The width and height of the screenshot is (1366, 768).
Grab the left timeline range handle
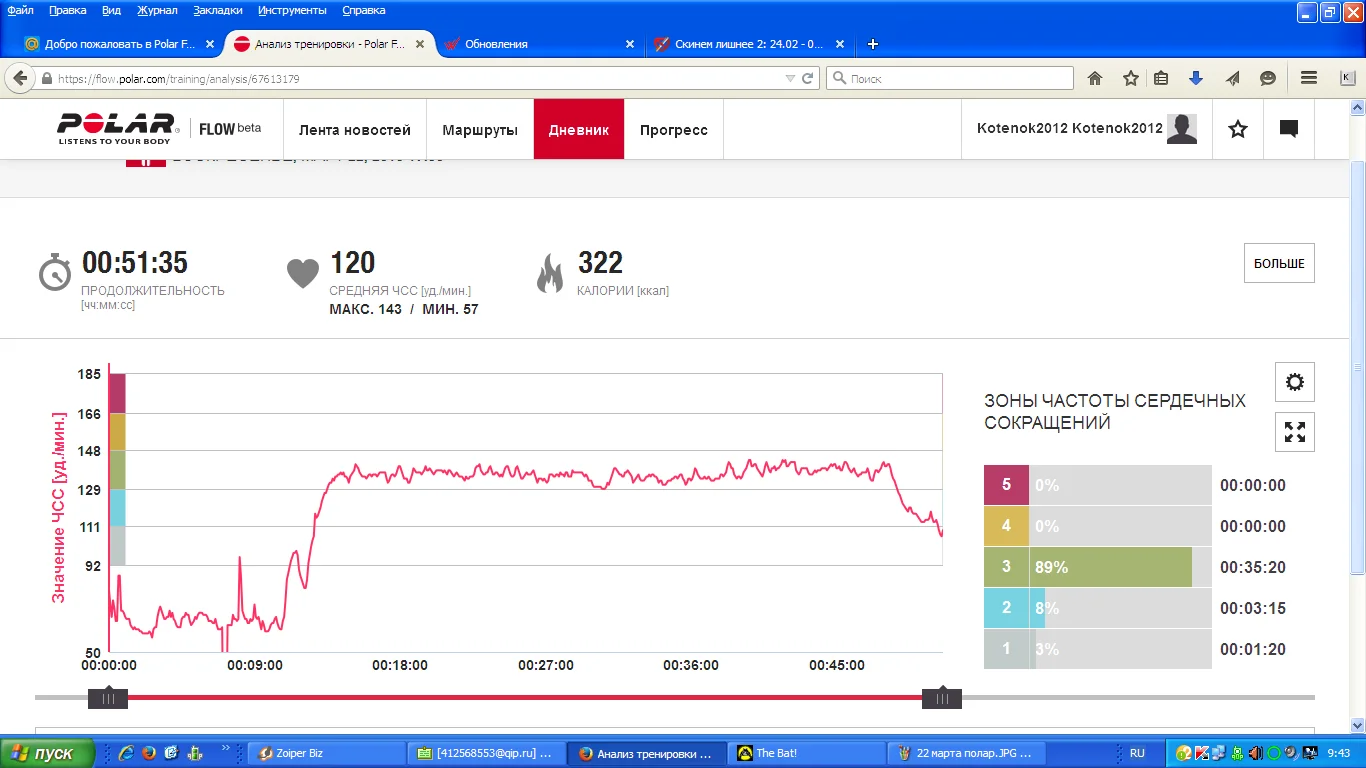108,698
